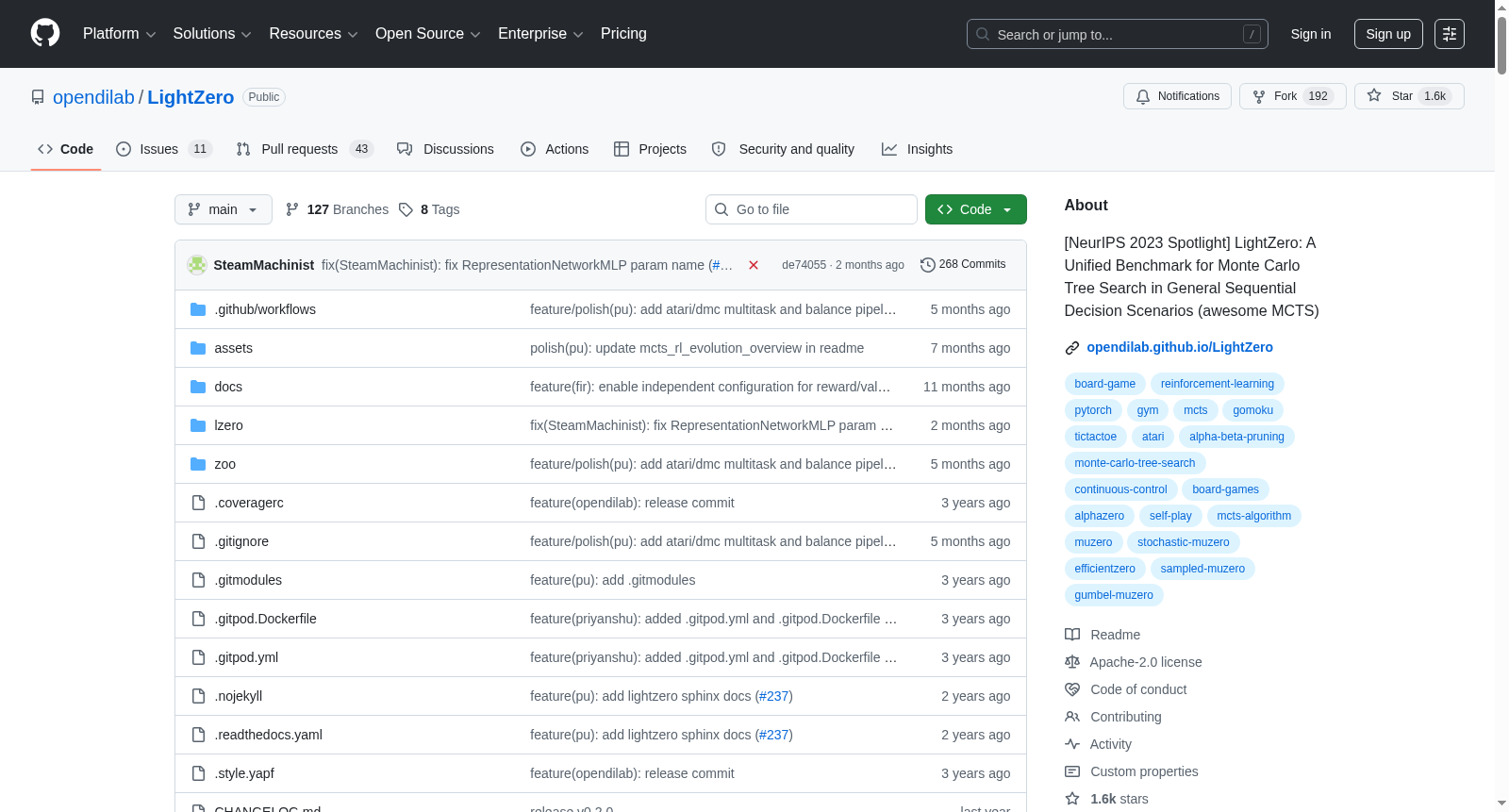
Task: Click the heart icon next to Code of conduct
Action: click(x=1072, y=689)
